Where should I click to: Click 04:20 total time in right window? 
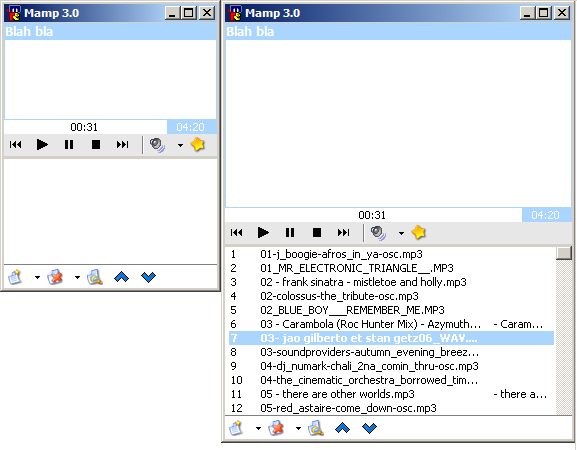coord(545,215)
